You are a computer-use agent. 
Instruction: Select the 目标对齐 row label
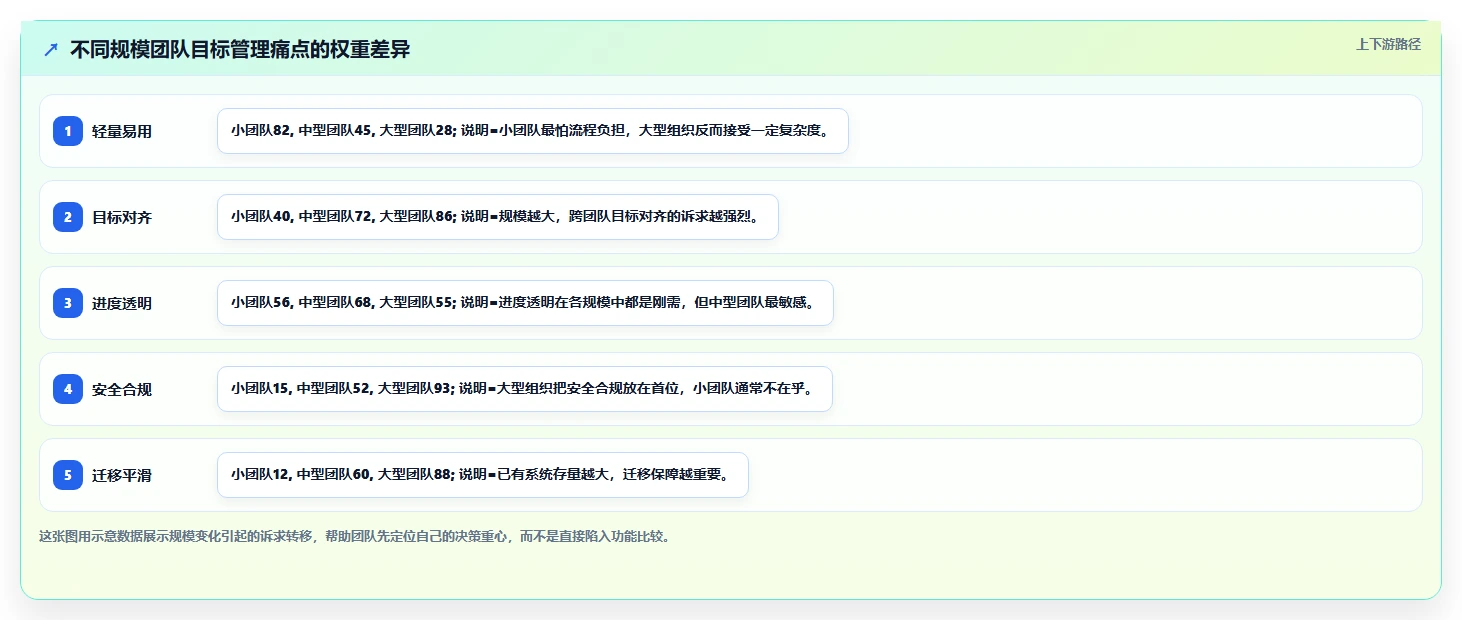tap(122, 217)
